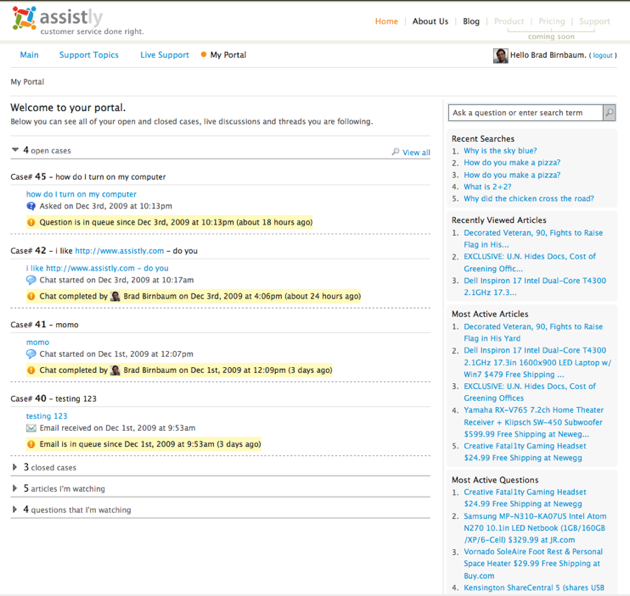Open 'how do I turn on my computer' link
This screenshot has width=630, height=596.
point(81,194)
